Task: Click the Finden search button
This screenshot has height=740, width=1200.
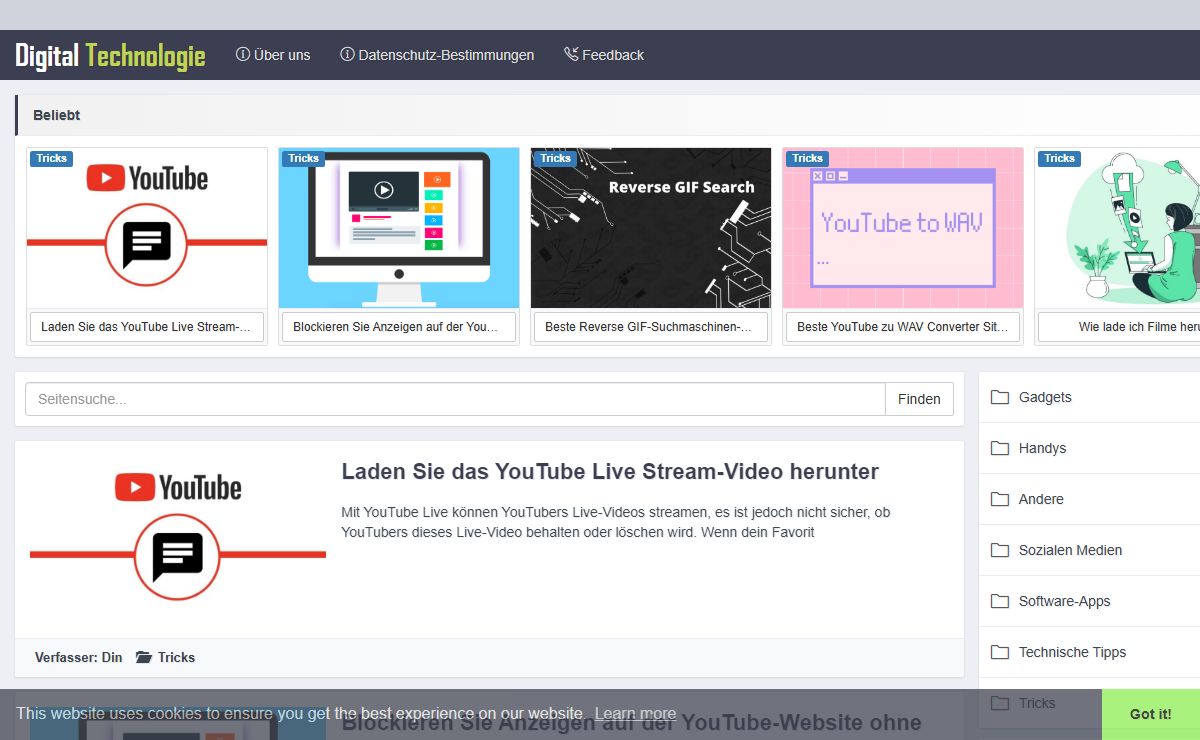Action: [x=919, y=399]
